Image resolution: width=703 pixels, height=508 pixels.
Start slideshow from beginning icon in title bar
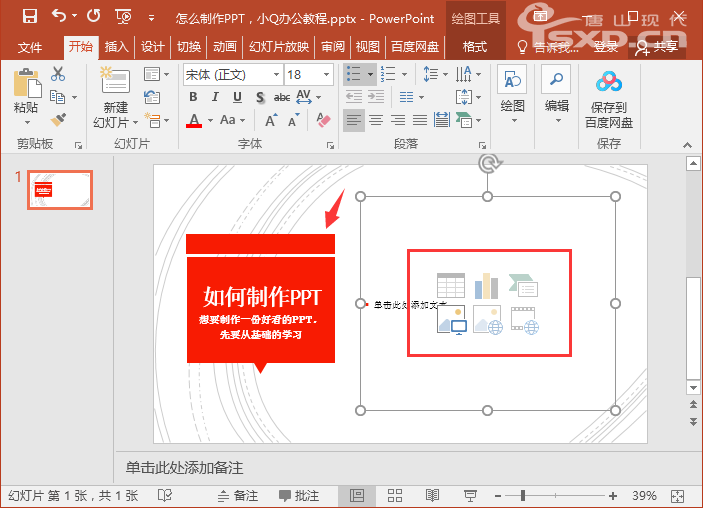[123, 17]
